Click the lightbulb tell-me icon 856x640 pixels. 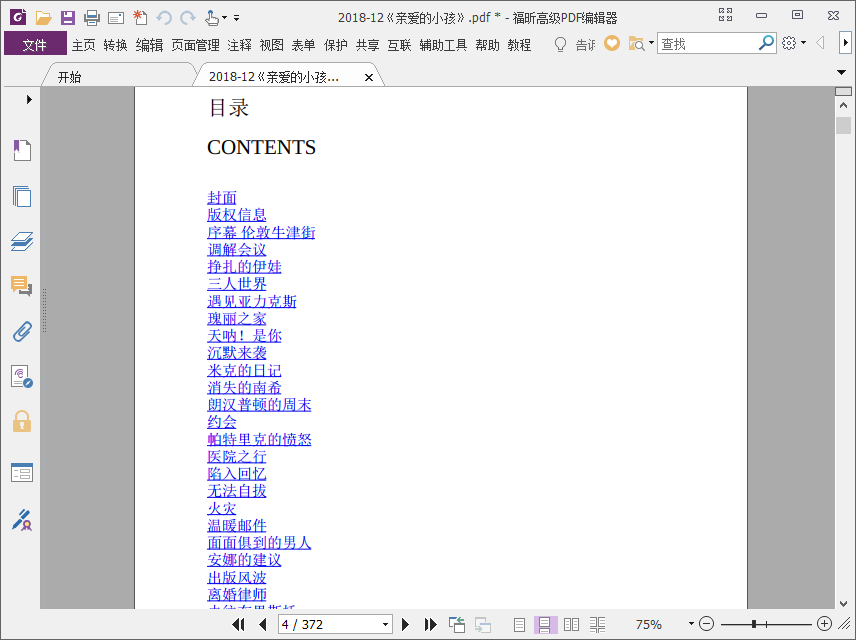click(560, 44)
